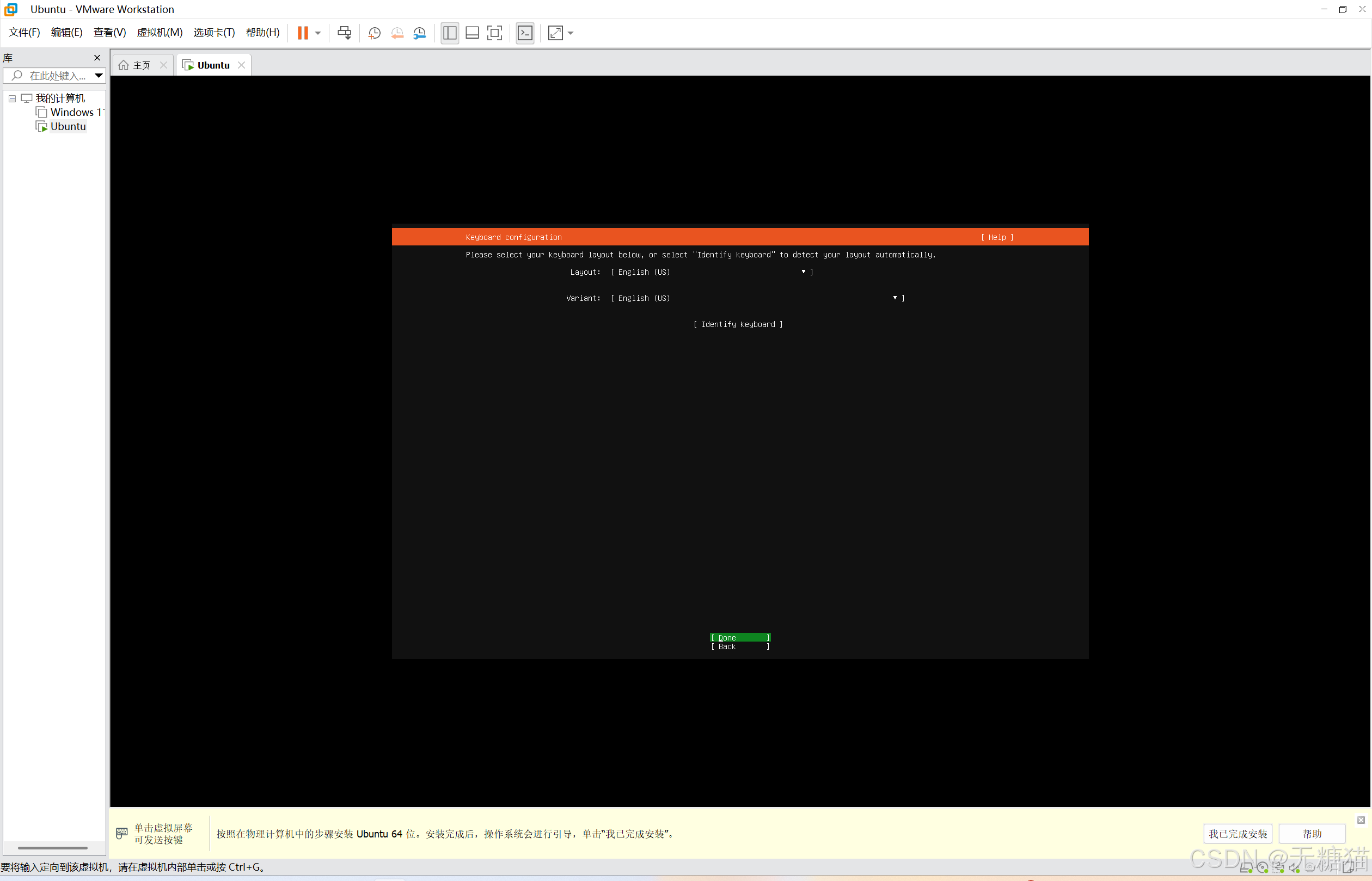Click the thumbnail bar toggle icon
Screen dimensions: 1372x881
[x=472, y=33]
